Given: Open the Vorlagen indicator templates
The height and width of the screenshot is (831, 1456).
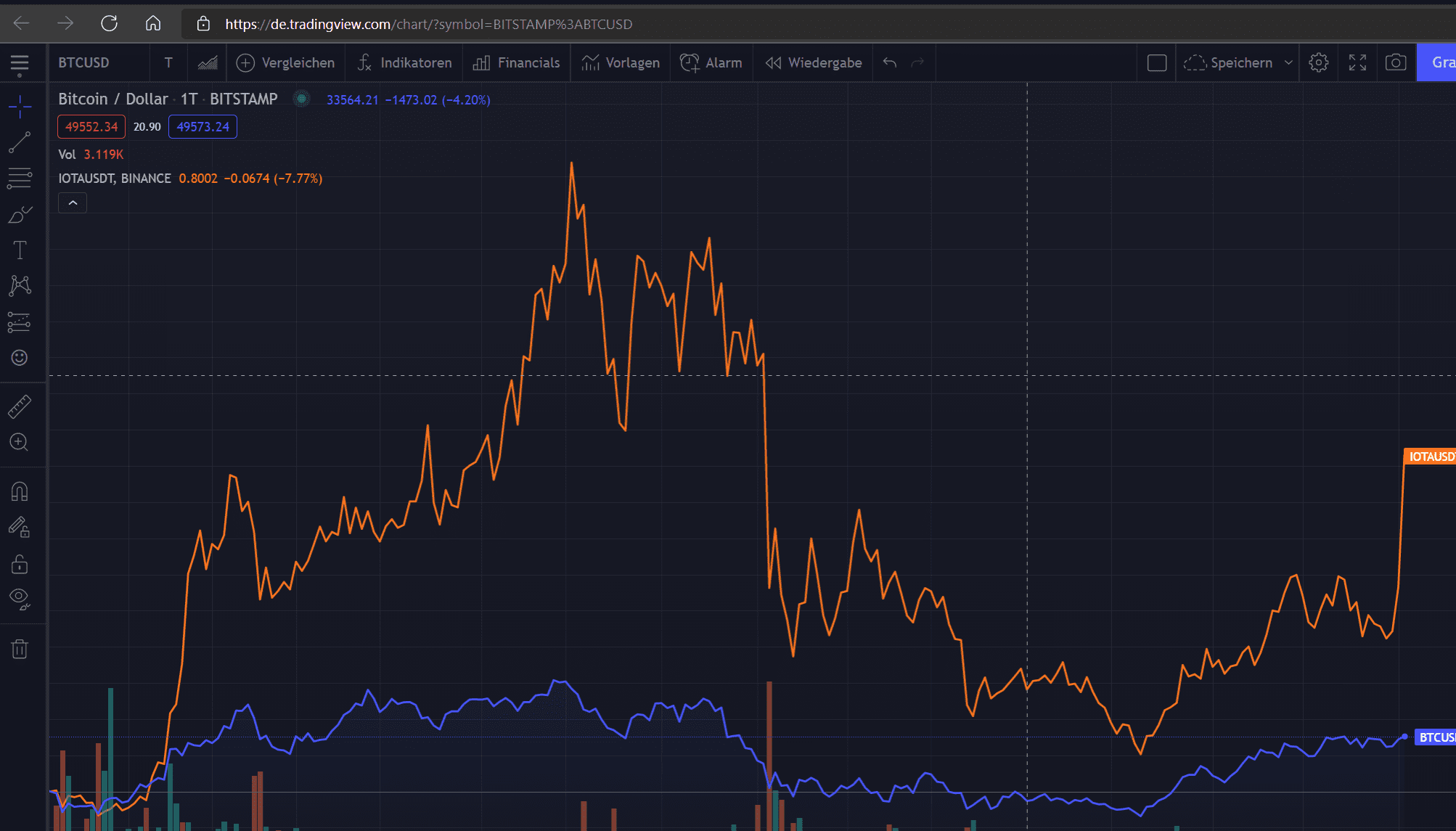Looking at the screenshot, I should click(x=621, y=62).
